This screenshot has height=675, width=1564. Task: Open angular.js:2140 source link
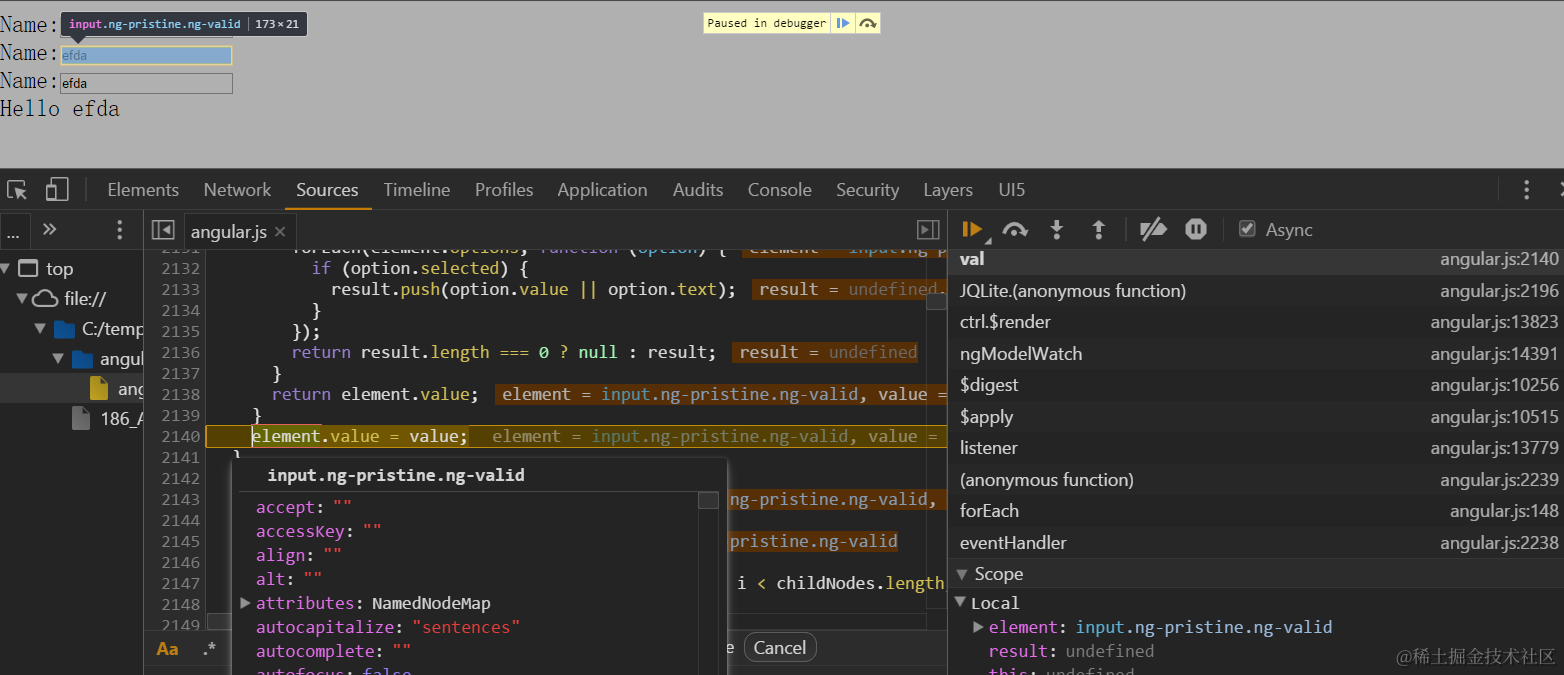pos(1499,260)
